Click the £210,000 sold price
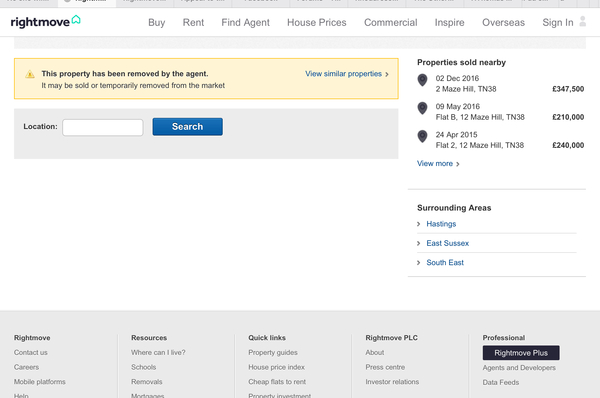The image size is (600, 398). coord(568,117)
